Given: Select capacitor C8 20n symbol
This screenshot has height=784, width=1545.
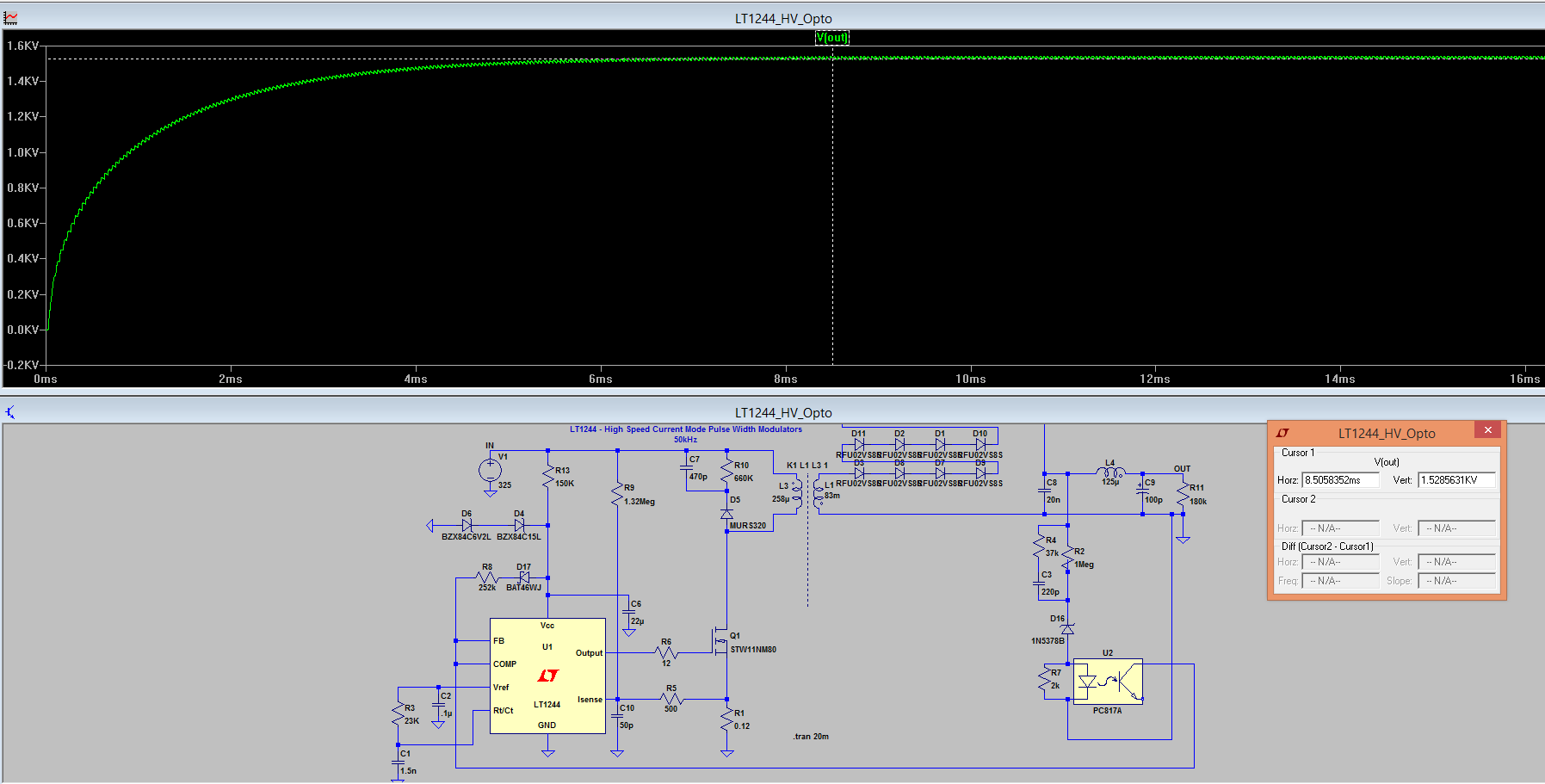Looking at the screenshot, I should tap(1044, 490).
